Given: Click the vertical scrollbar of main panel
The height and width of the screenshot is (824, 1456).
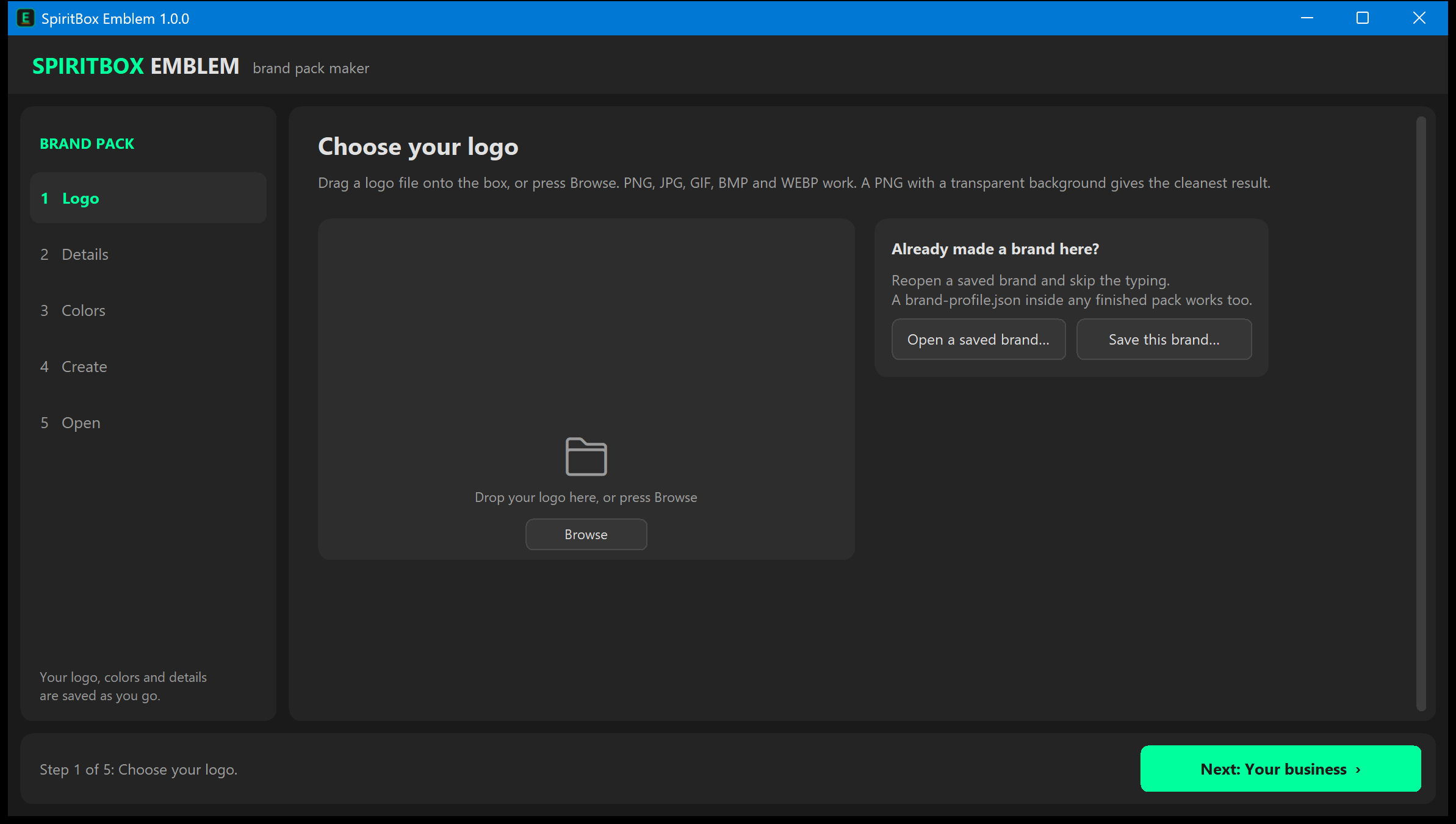Looking at the screenshot, I should click(1421, 414).
